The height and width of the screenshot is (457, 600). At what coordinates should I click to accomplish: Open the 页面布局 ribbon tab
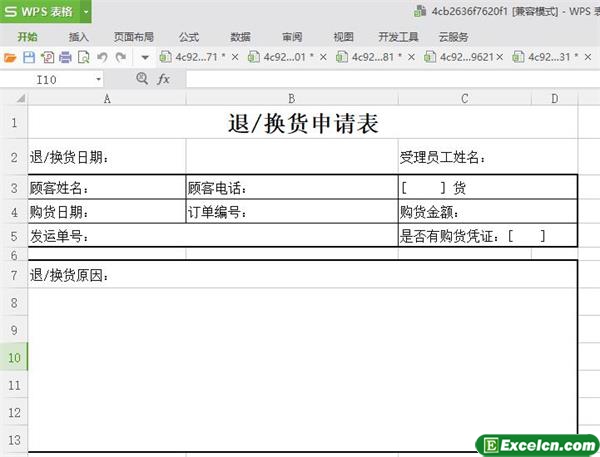tap(134, 37)
